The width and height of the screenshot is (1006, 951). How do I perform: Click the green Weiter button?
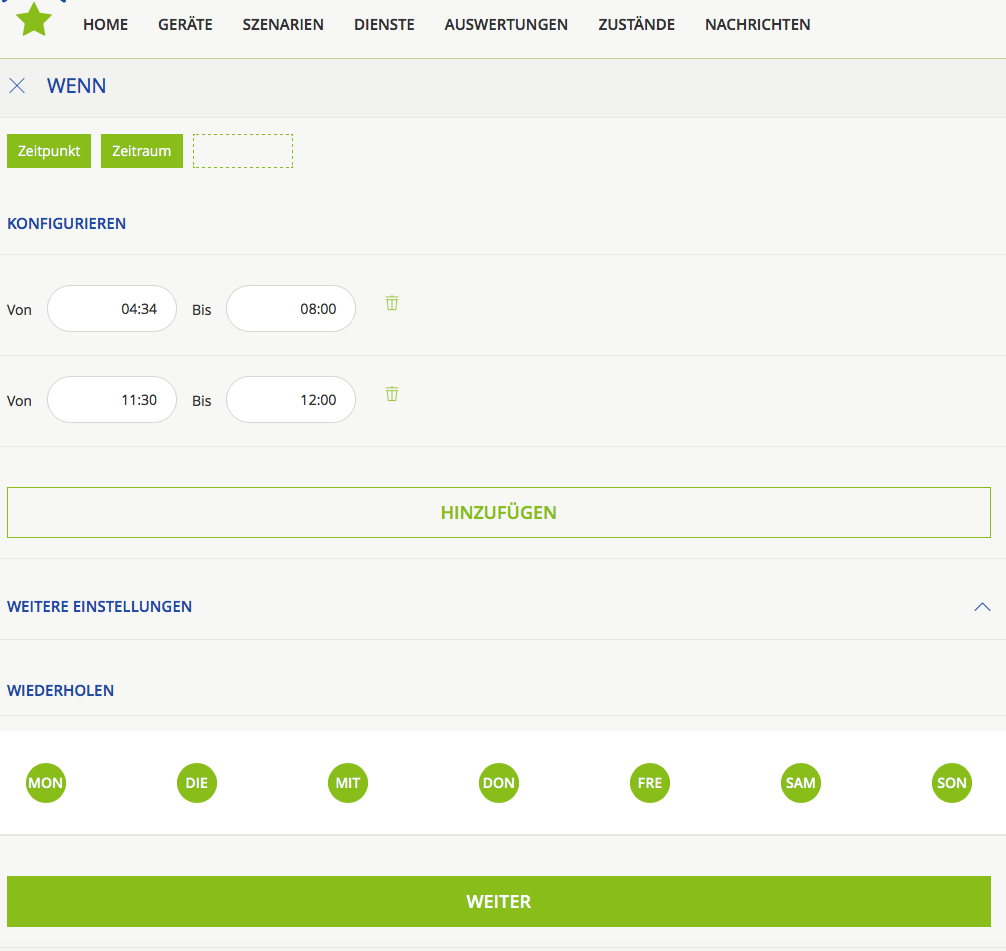pos(499,902)
